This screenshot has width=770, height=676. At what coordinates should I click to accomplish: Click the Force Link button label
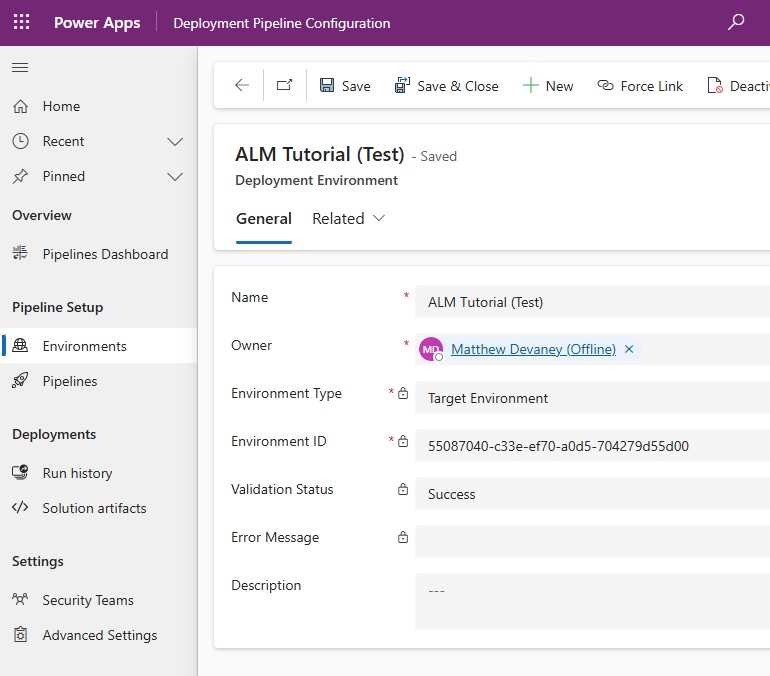651,86
